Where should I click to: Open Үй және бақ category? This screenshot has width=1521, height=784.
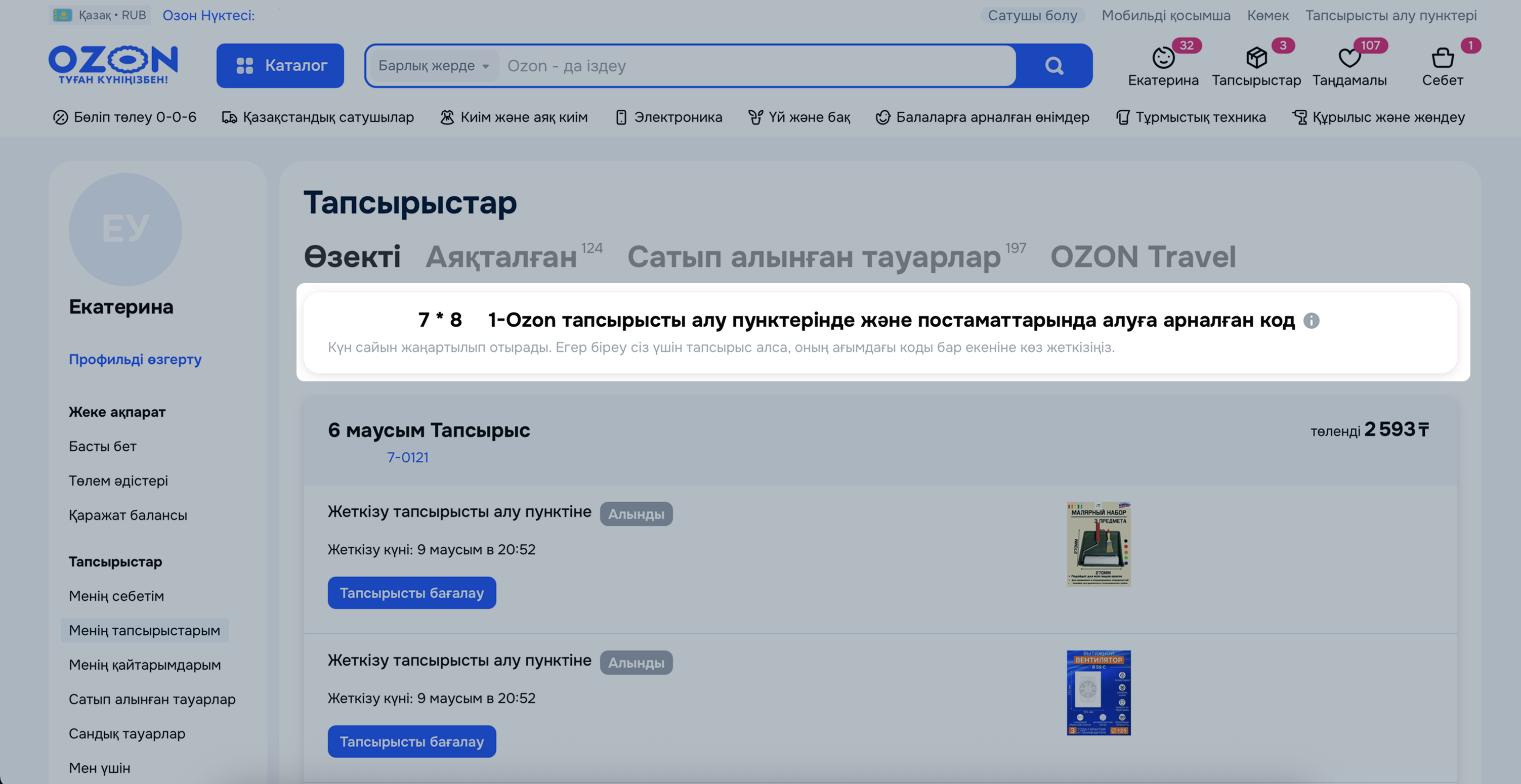coord(799,117)
